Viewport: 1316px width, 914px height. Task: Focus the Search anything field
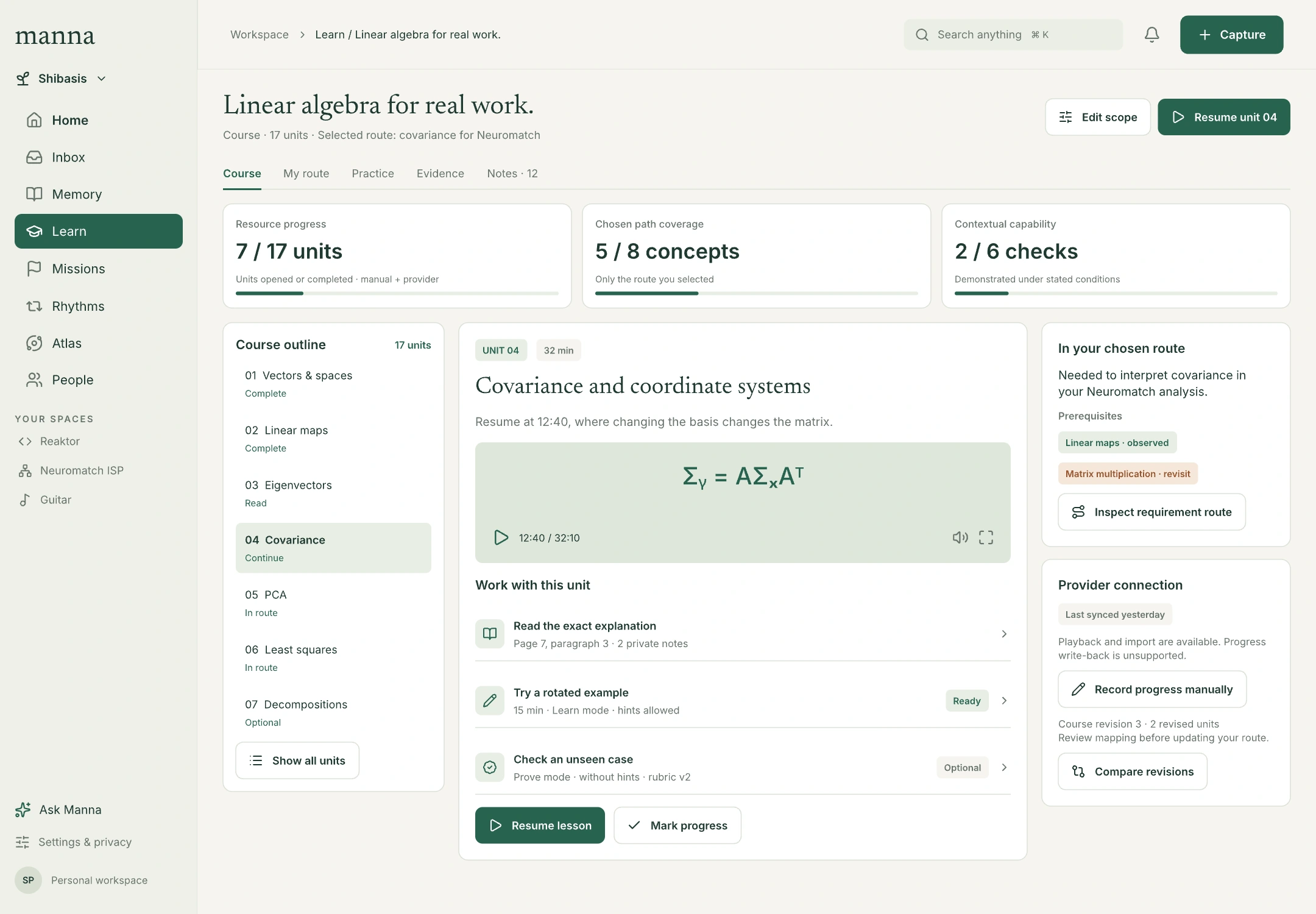pyautogui.click(x=1013, y=35)
